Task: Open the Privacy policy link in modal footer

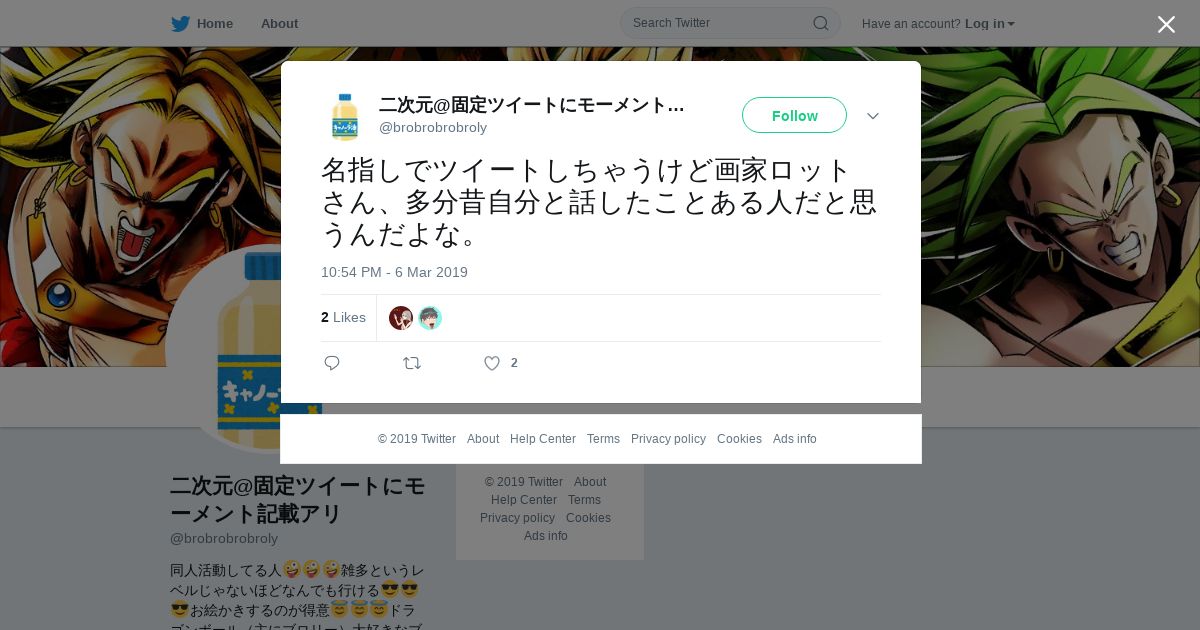Action: coord(668,439)
